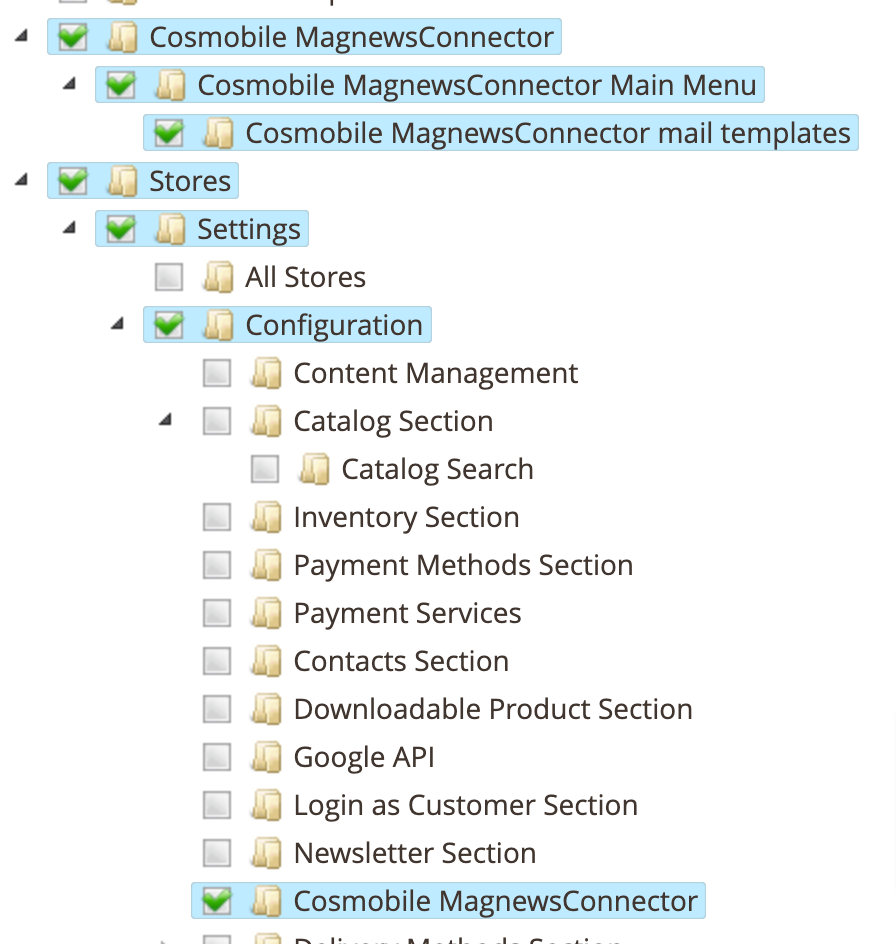Click folder icon for Inventory Section
Image resolution: width=896 pixels, height=944 pixels.
266,518
